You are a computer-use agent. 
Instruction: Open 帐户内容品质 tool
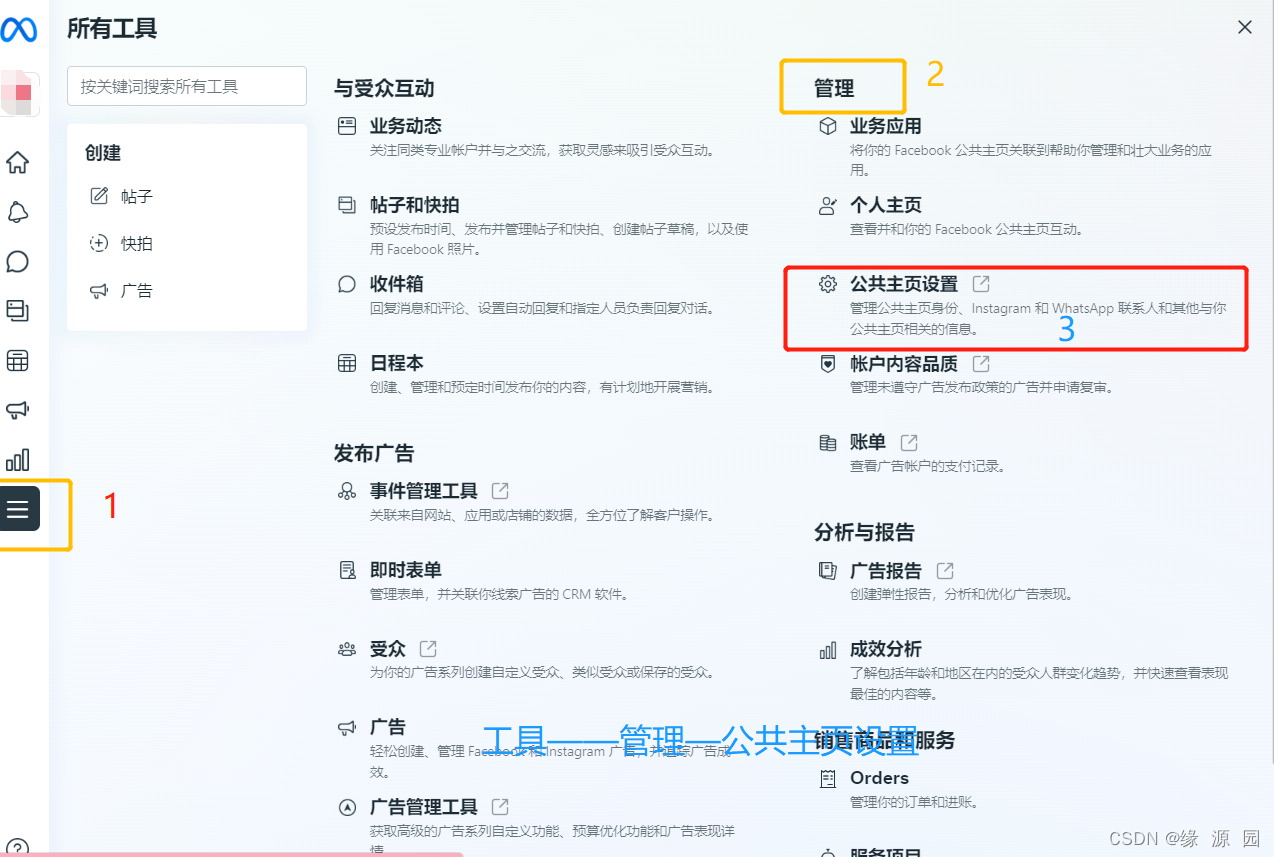click(904, 363)
